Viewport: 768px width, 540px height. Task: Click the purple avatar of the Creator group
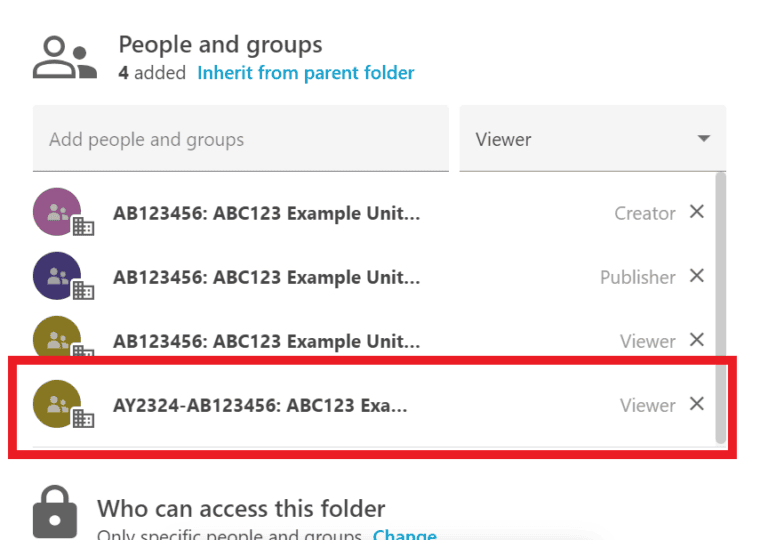(x=58, y=212)
